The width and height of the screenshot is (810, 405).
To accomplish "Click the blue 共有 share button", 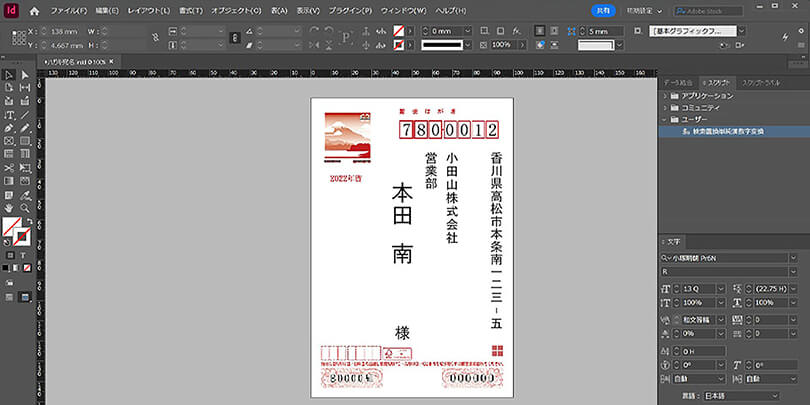I will (603, 10).
